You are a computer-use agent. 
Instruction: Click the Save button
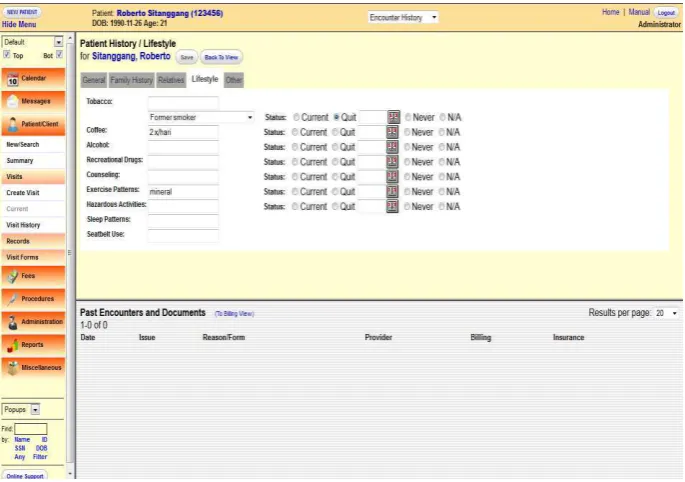187,58
